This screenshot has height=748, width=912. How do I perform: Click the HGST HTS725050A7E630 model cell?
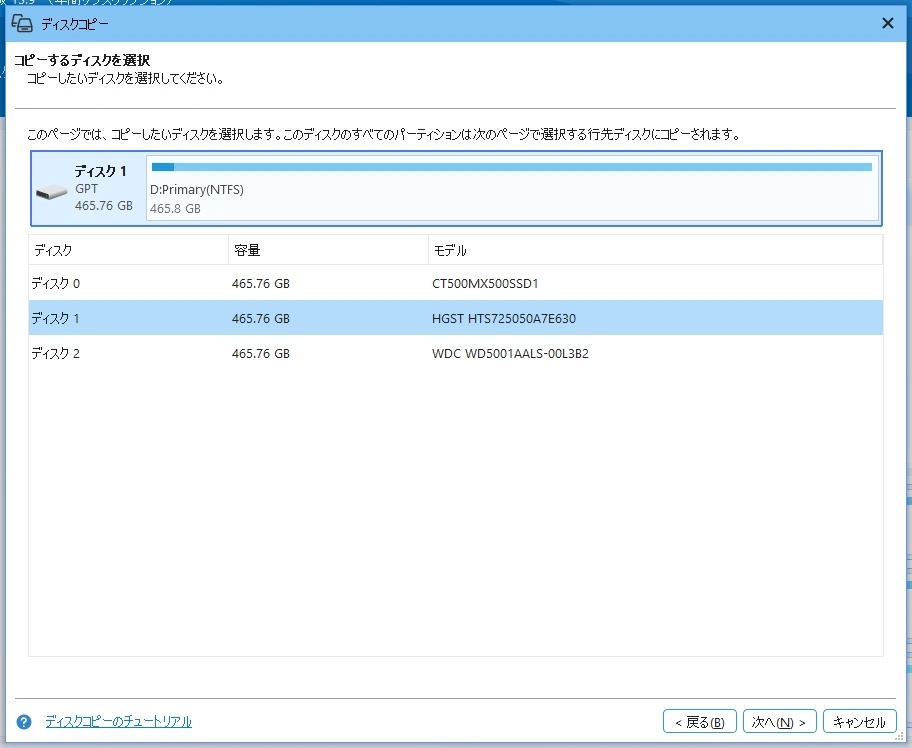point(504,318)
